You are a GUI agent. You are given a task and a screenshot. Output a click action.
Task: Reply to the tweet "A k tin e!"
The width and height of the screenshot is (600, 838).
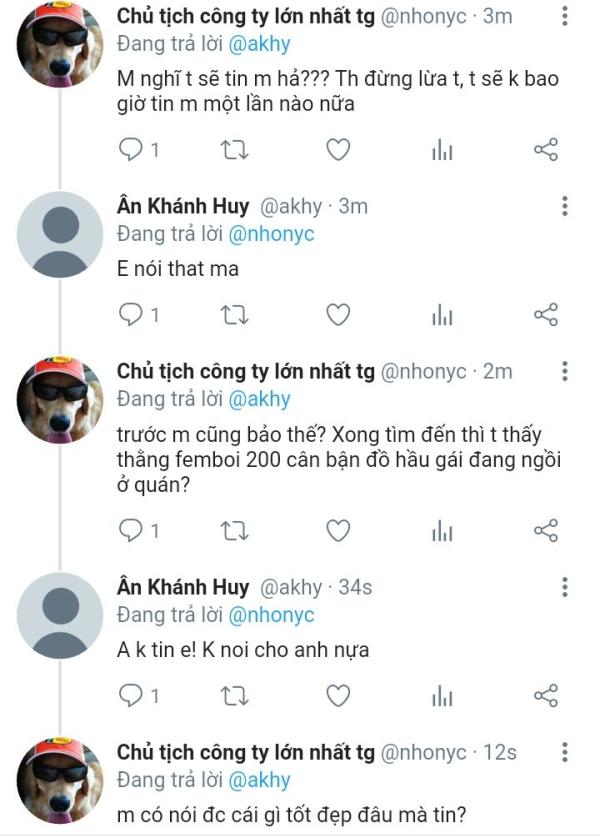pyautogui.click(x=131, y=696)
